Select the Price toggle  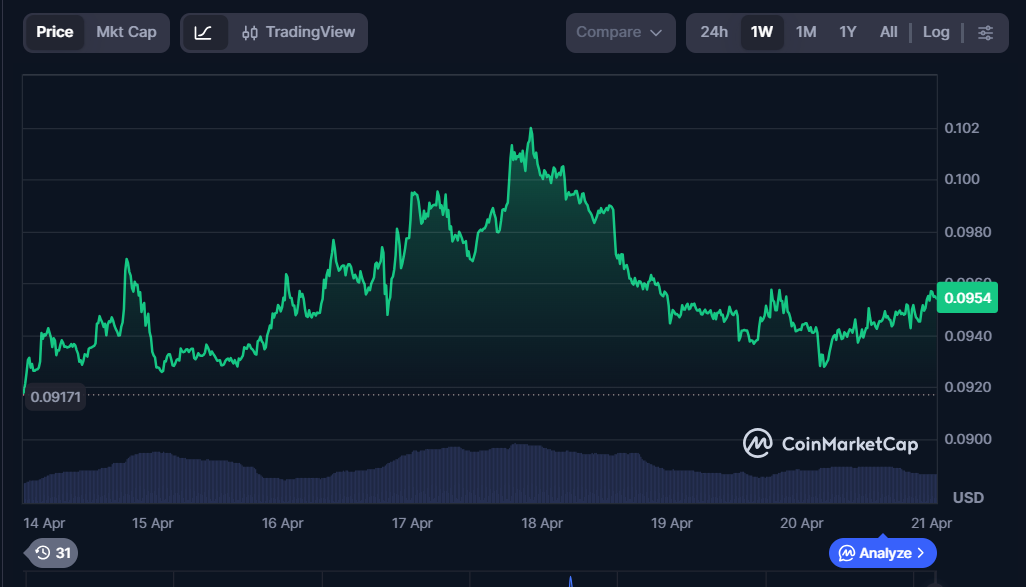pos(55,32)
